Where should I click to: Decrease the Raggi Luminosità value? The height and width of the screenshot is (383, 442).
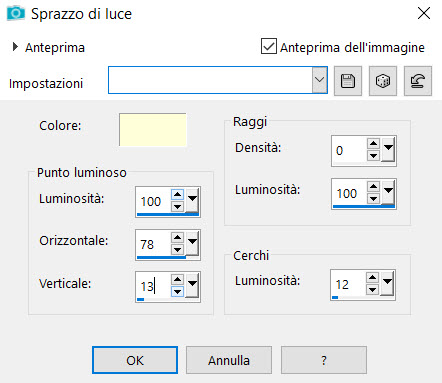tap(373, 198)
